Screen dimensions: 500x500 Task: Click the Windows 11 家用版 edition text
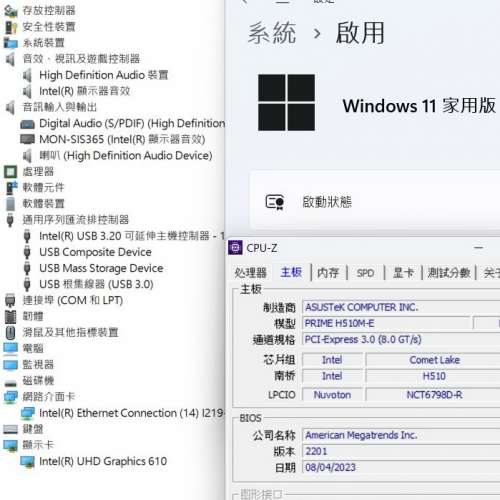tap(419, 106)
